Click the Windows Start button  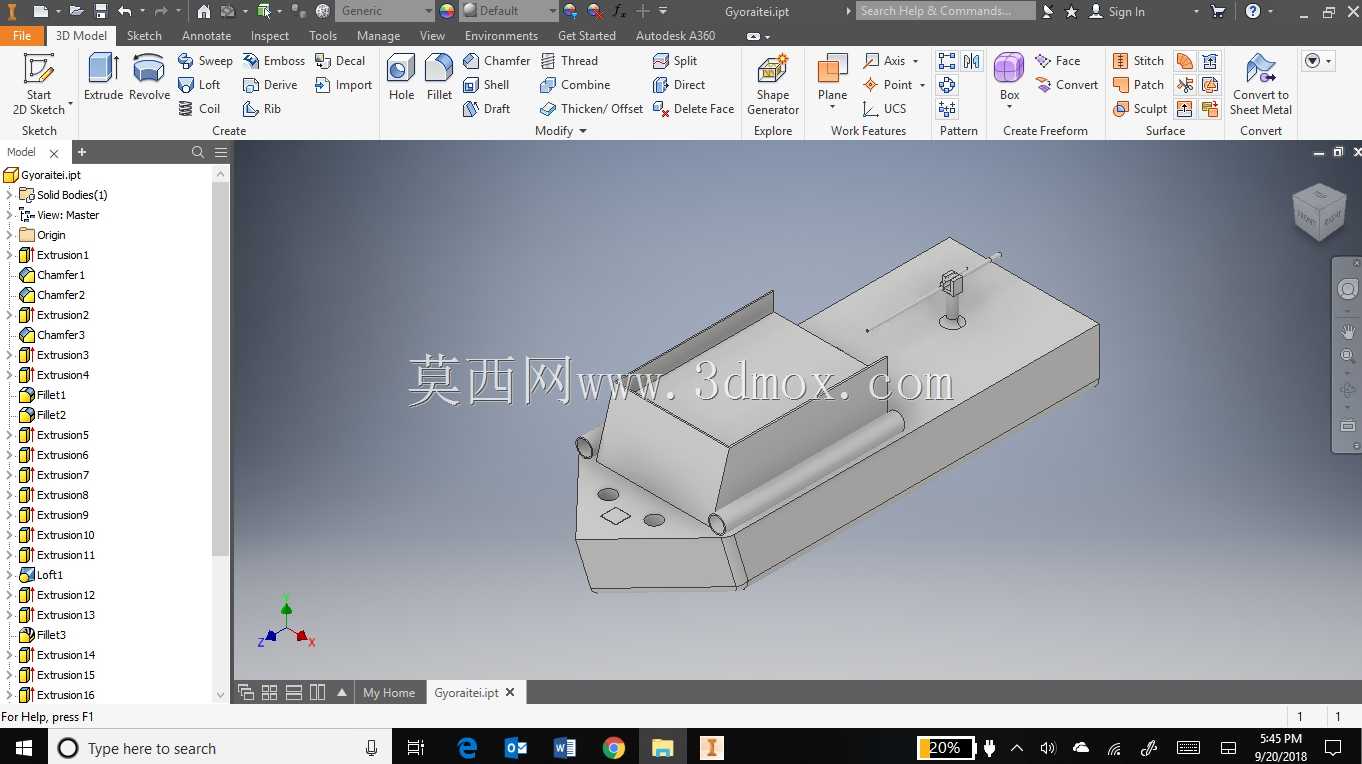point(23,748)
